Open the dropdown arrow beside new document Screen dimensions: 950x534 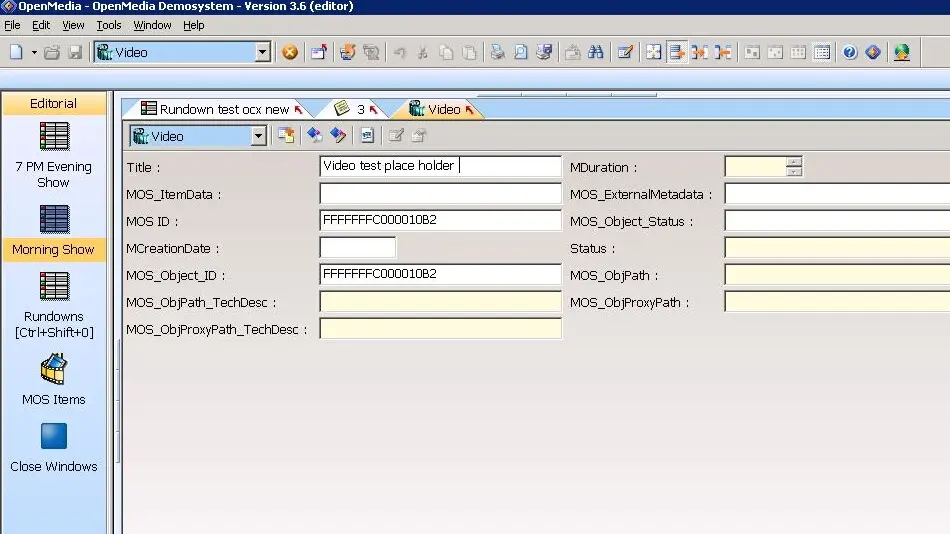tap(34, 52)
